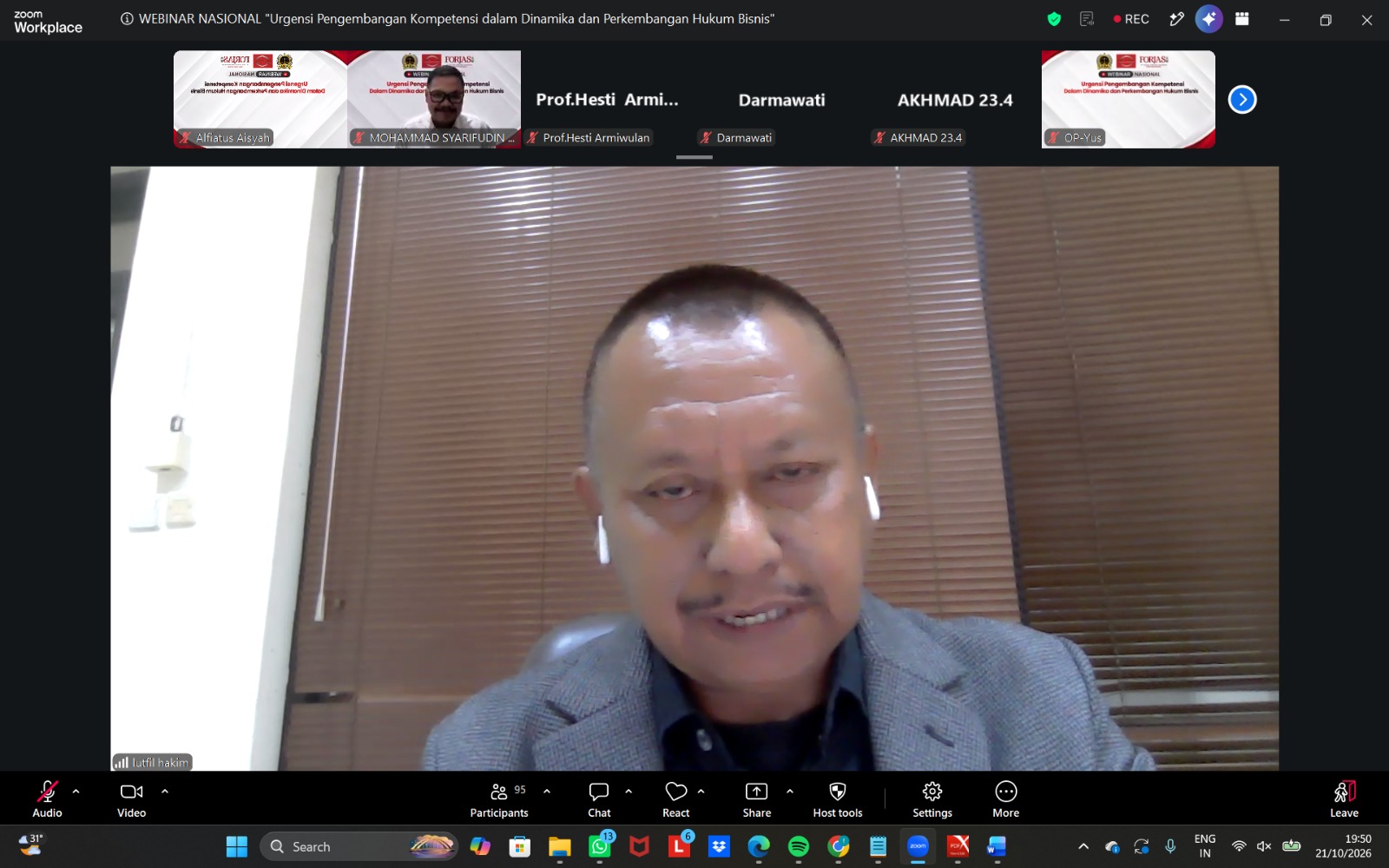1389x868 pixels.
Task: Open Spotify from the taskbar
Action: pos(799,846)
